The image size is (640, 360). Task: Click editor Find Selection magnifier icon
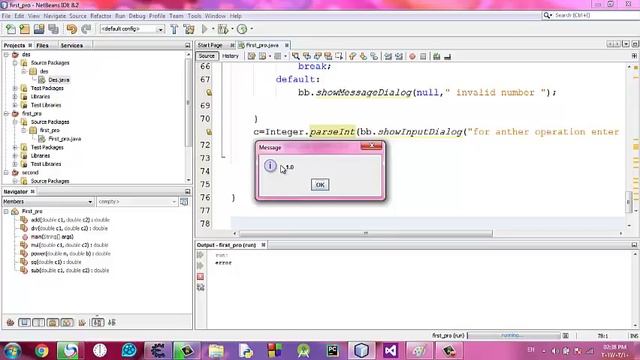click(296, 56)
